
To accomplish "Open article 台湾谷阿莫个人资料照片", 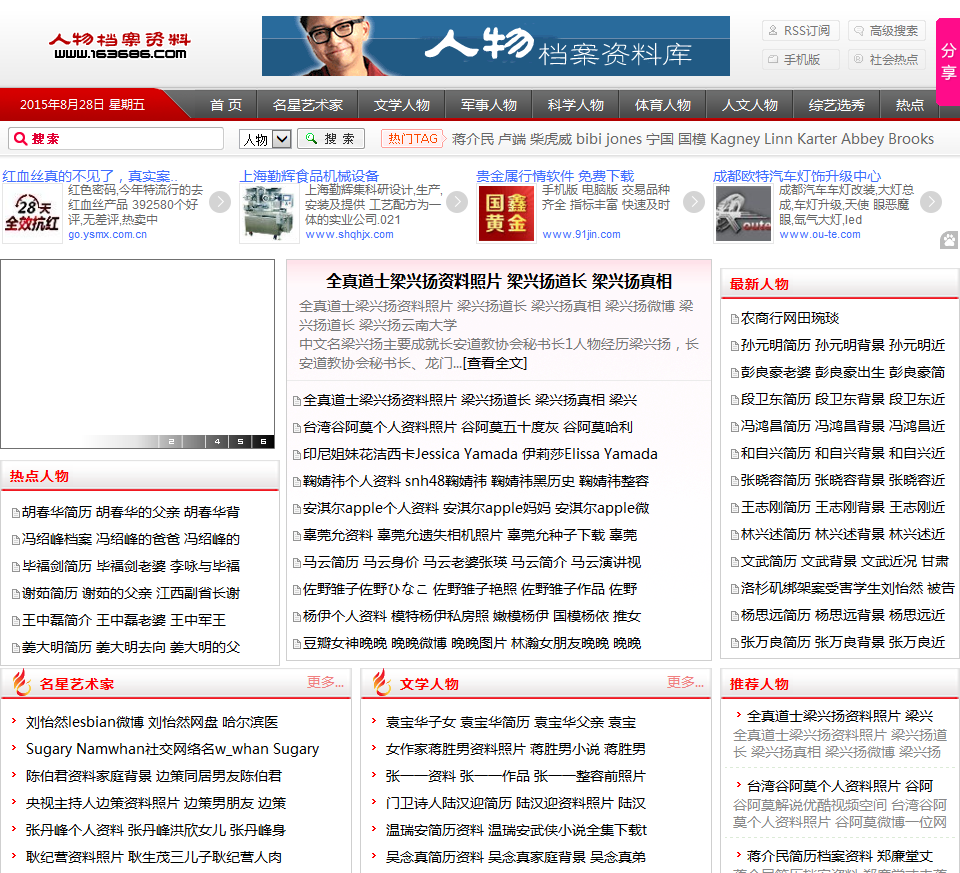I will coord(468,427).
